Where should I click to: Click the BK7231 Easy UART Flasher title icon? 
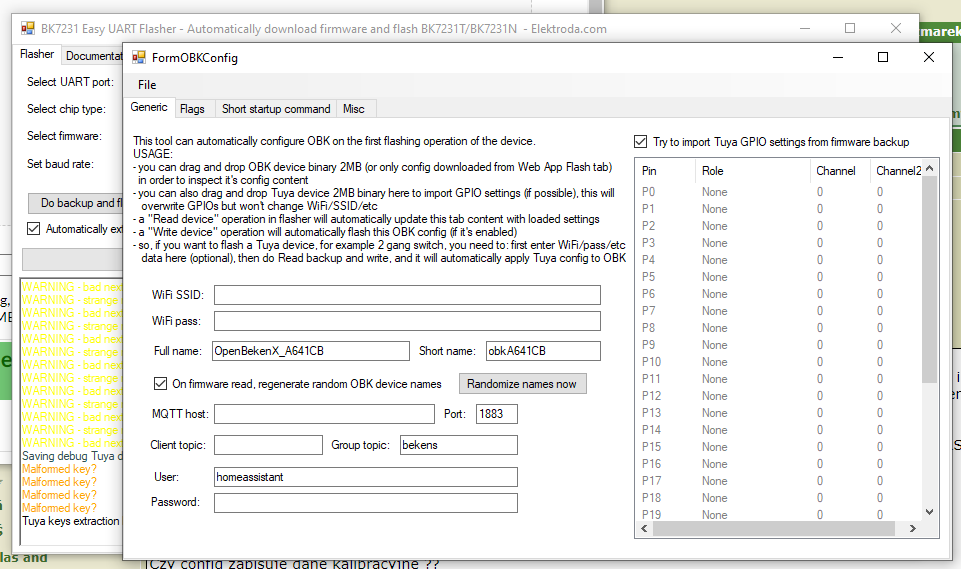click(x=28, y=29)
